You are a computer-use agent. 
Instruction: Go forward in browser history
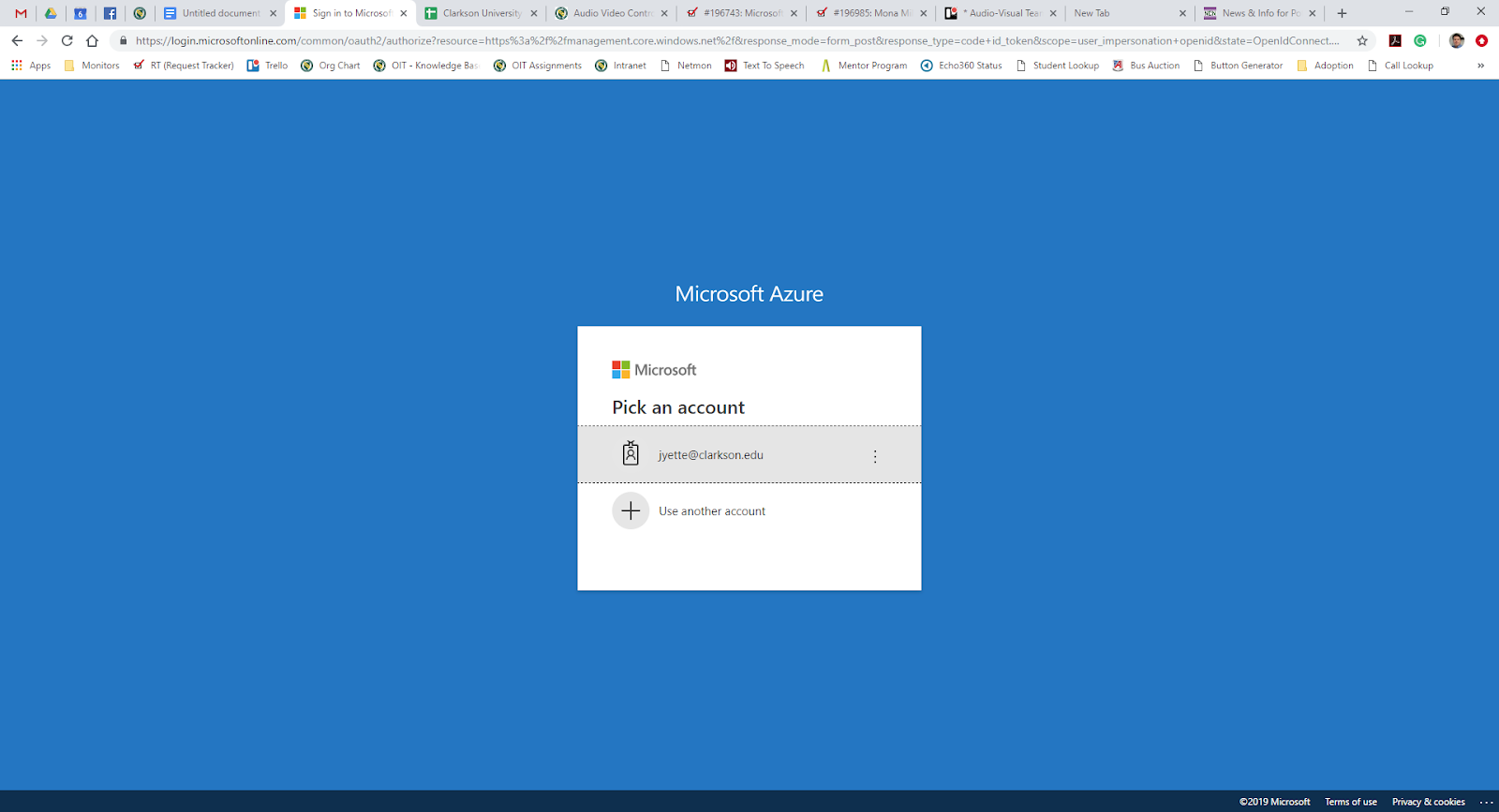tap(42, 40)
